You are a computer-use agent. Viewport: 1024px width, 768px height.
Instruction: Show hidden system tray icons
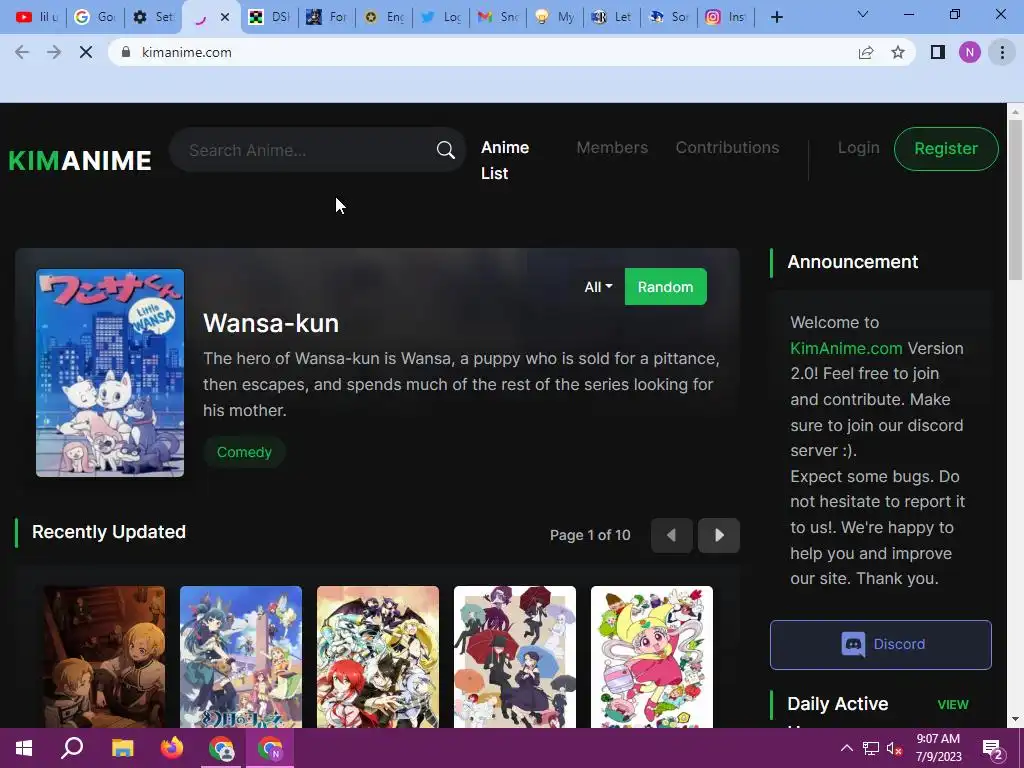click(846, 748)
